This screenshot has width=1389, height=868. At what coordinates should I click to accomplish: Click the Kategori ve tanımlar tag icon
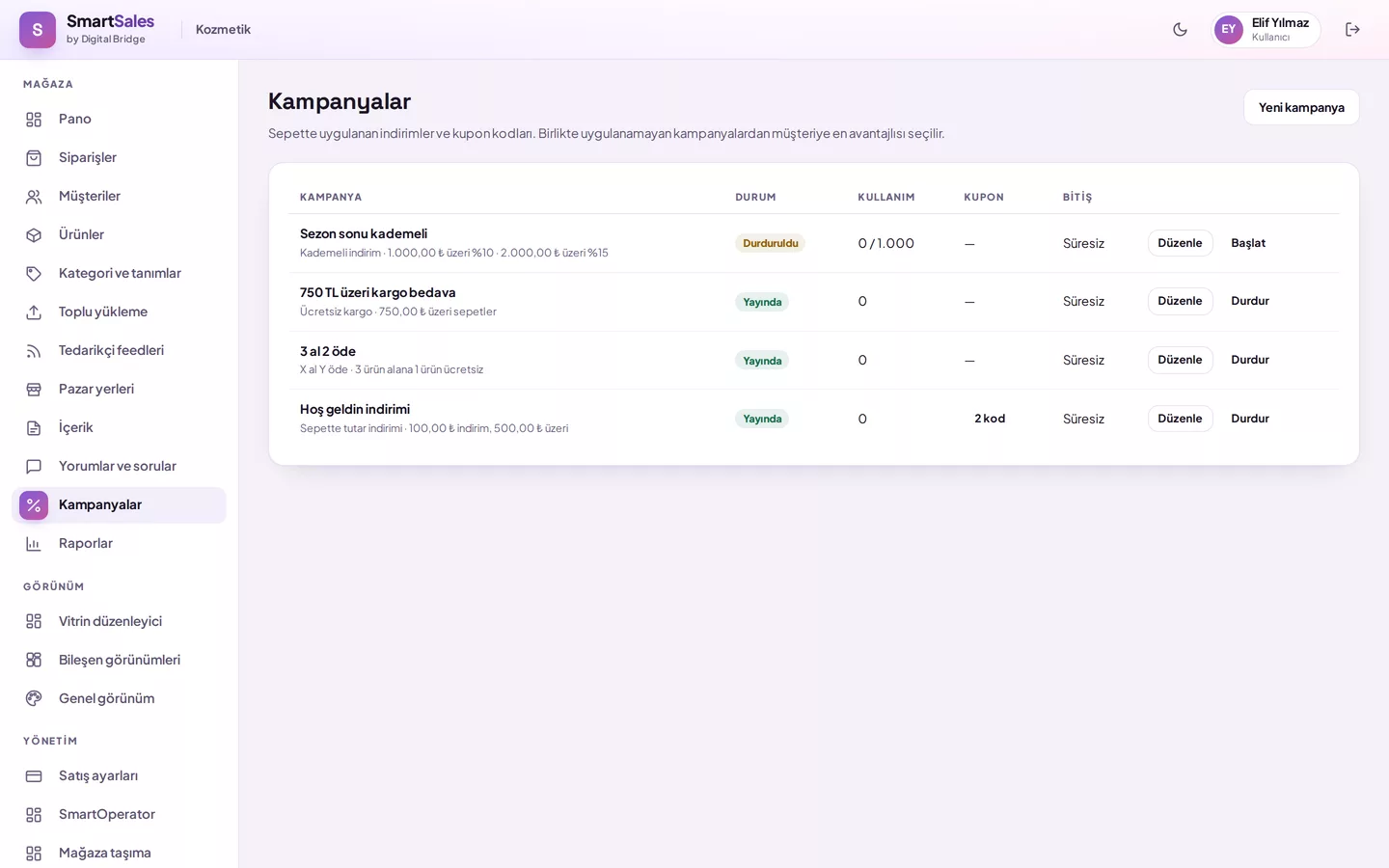(x=34, y=274)
